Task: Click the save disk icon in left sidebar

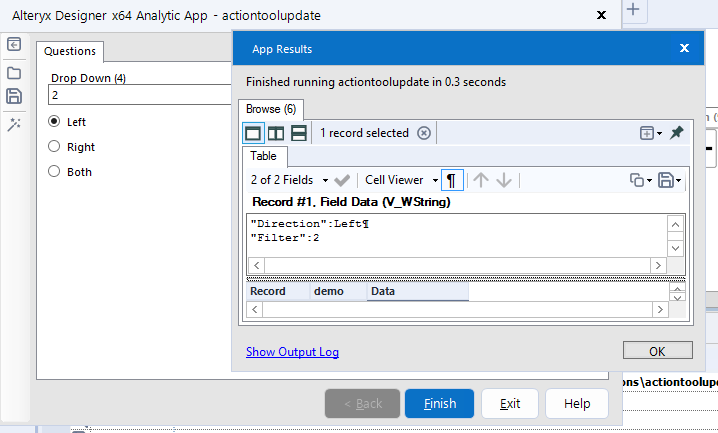Action: (14, 96)
